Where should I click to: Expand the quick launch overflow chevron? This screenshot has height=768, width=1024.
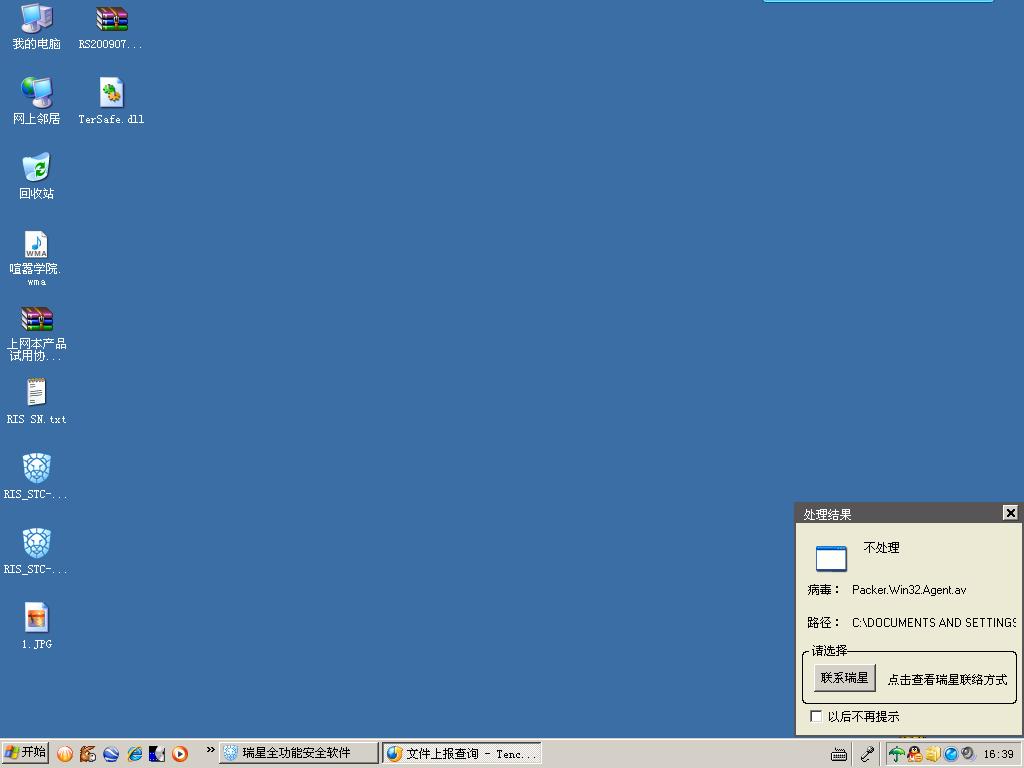210,750
